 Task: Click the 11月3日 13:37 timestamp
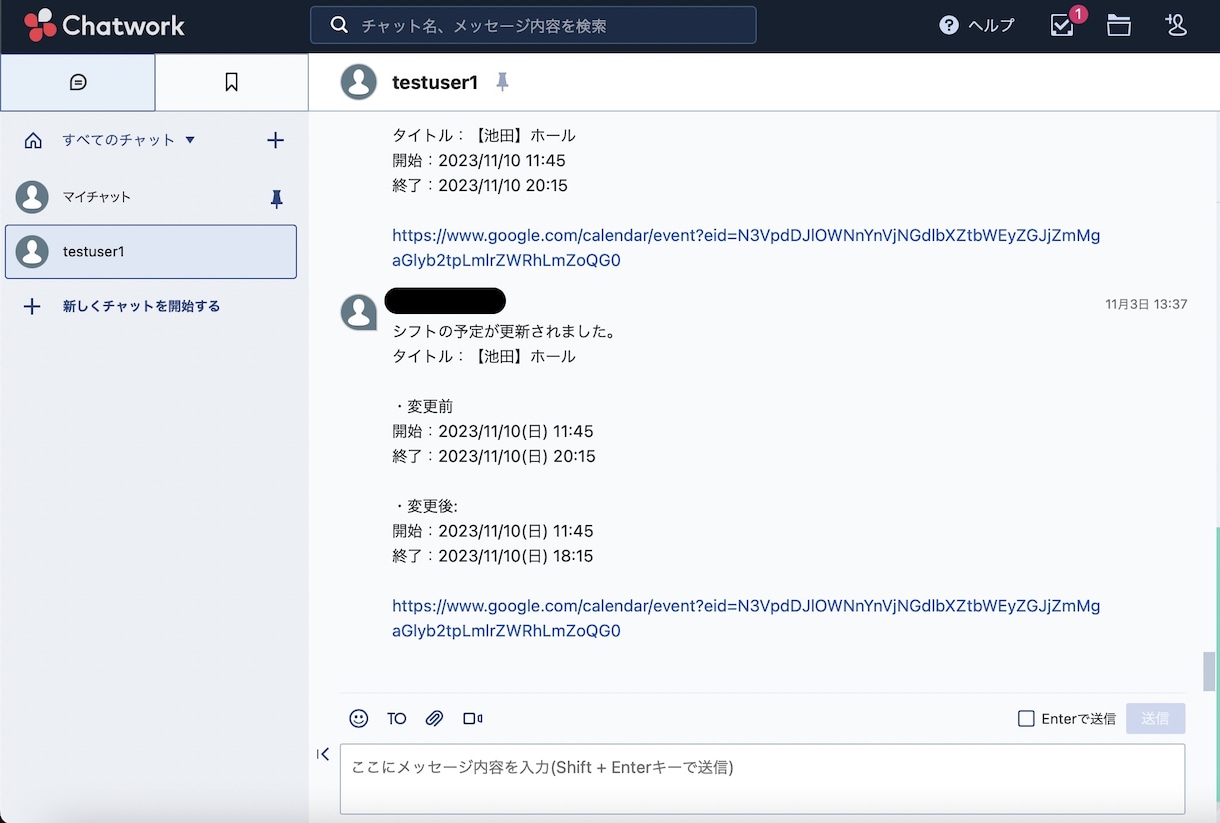coord(1146,304)
